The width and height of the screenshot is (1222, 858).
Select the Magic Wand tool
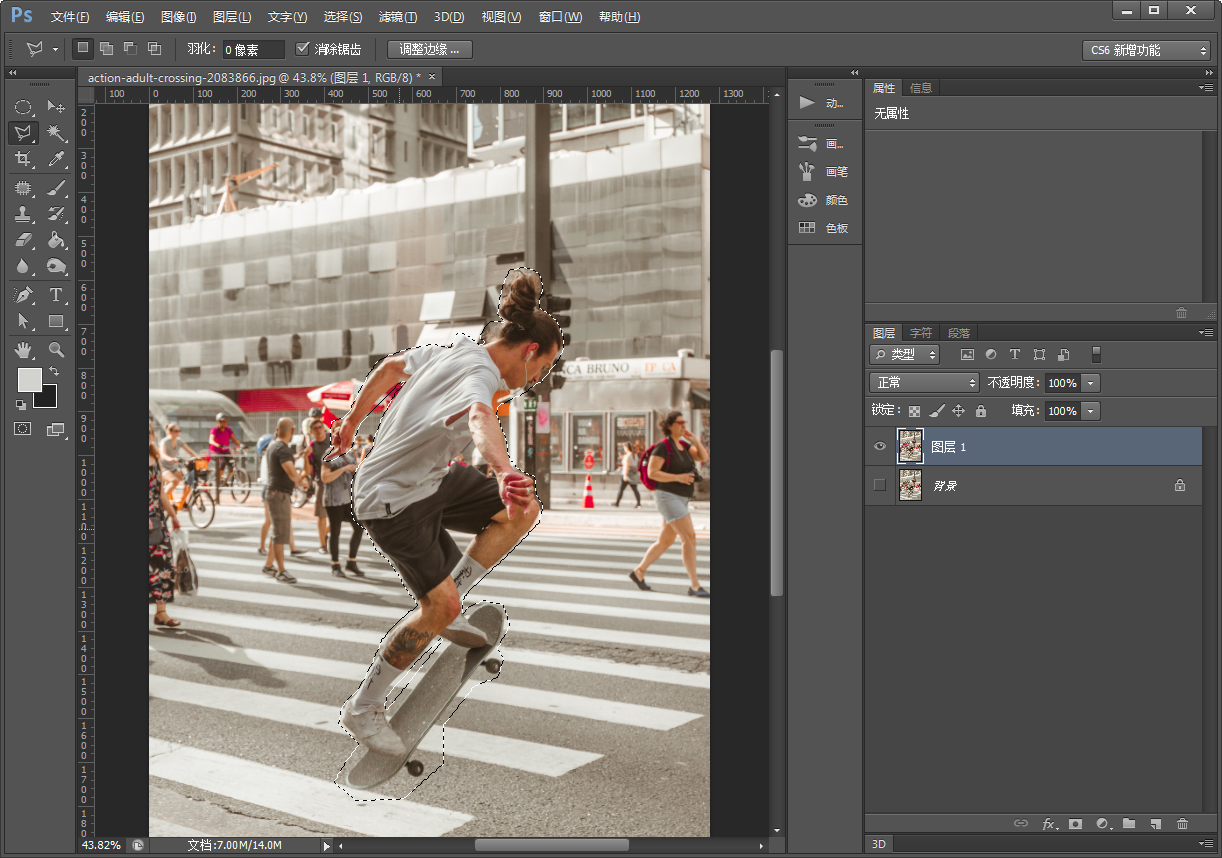[56, 133]
